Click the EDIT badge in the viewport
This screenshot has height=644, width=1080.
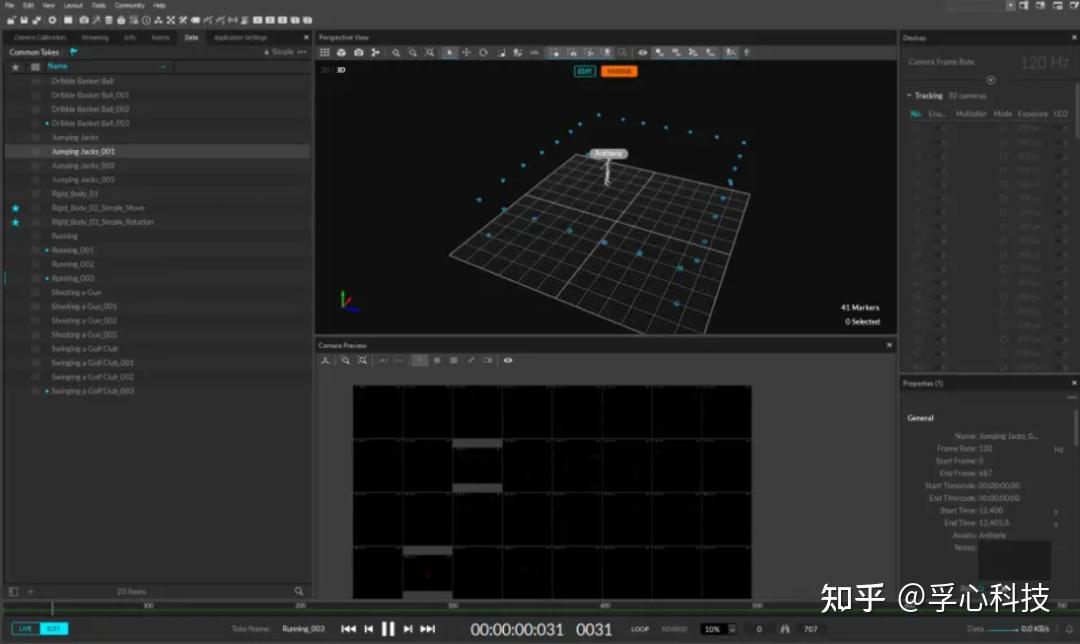tap(585, 71)
